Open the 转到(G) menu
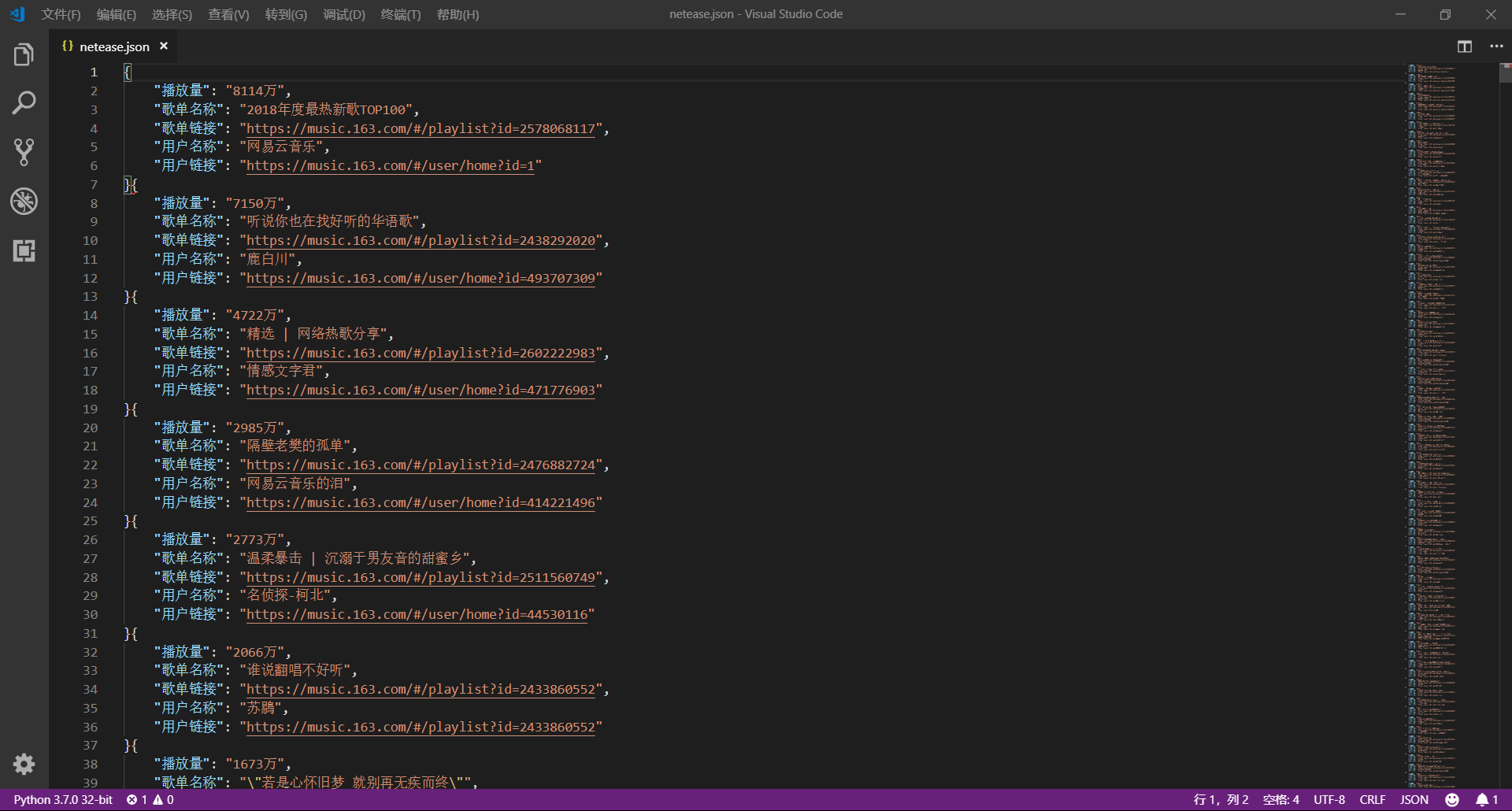1512x811 pixels. click(x=286, y=14)
